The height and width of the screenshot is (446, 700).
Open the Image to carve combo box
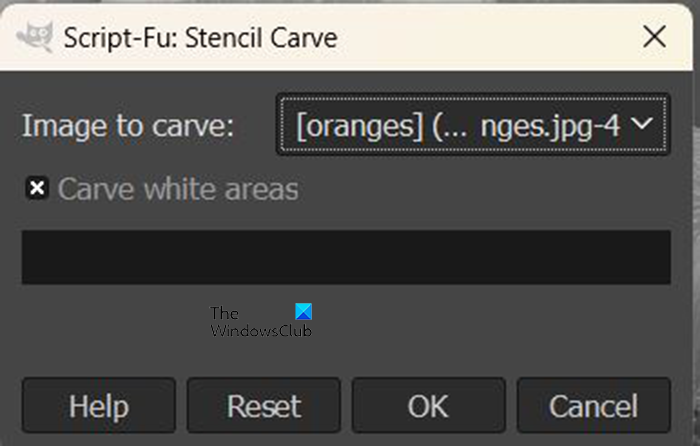(x=473, y=125)
